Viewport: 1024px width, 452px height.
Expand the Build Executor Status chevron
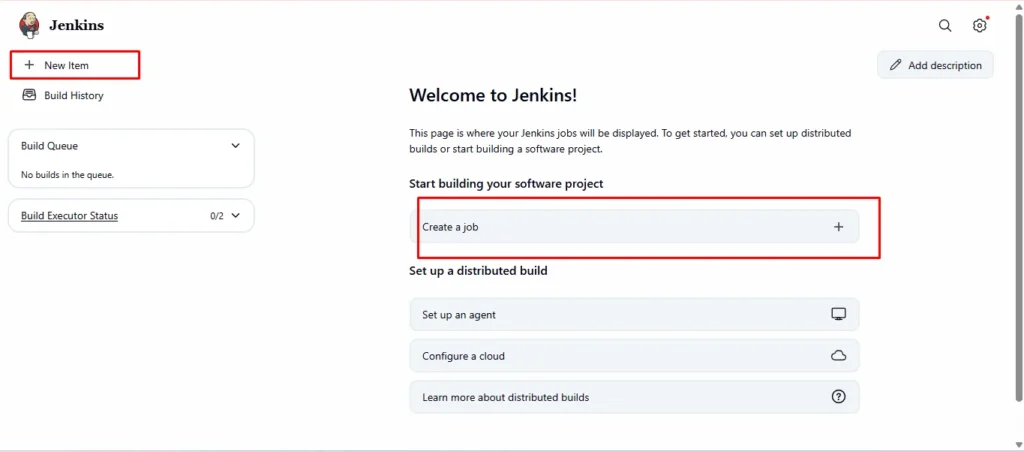click(x=235, y=215)
